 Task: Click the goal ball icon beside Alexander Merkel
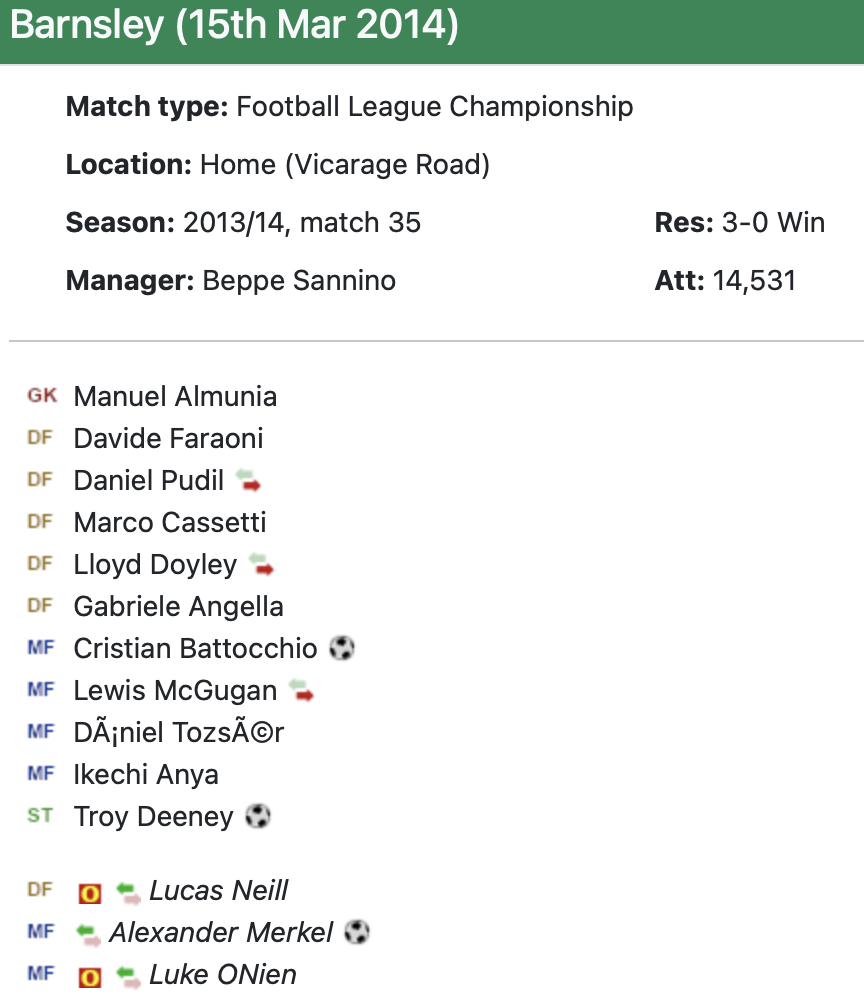tap(357, 933)
